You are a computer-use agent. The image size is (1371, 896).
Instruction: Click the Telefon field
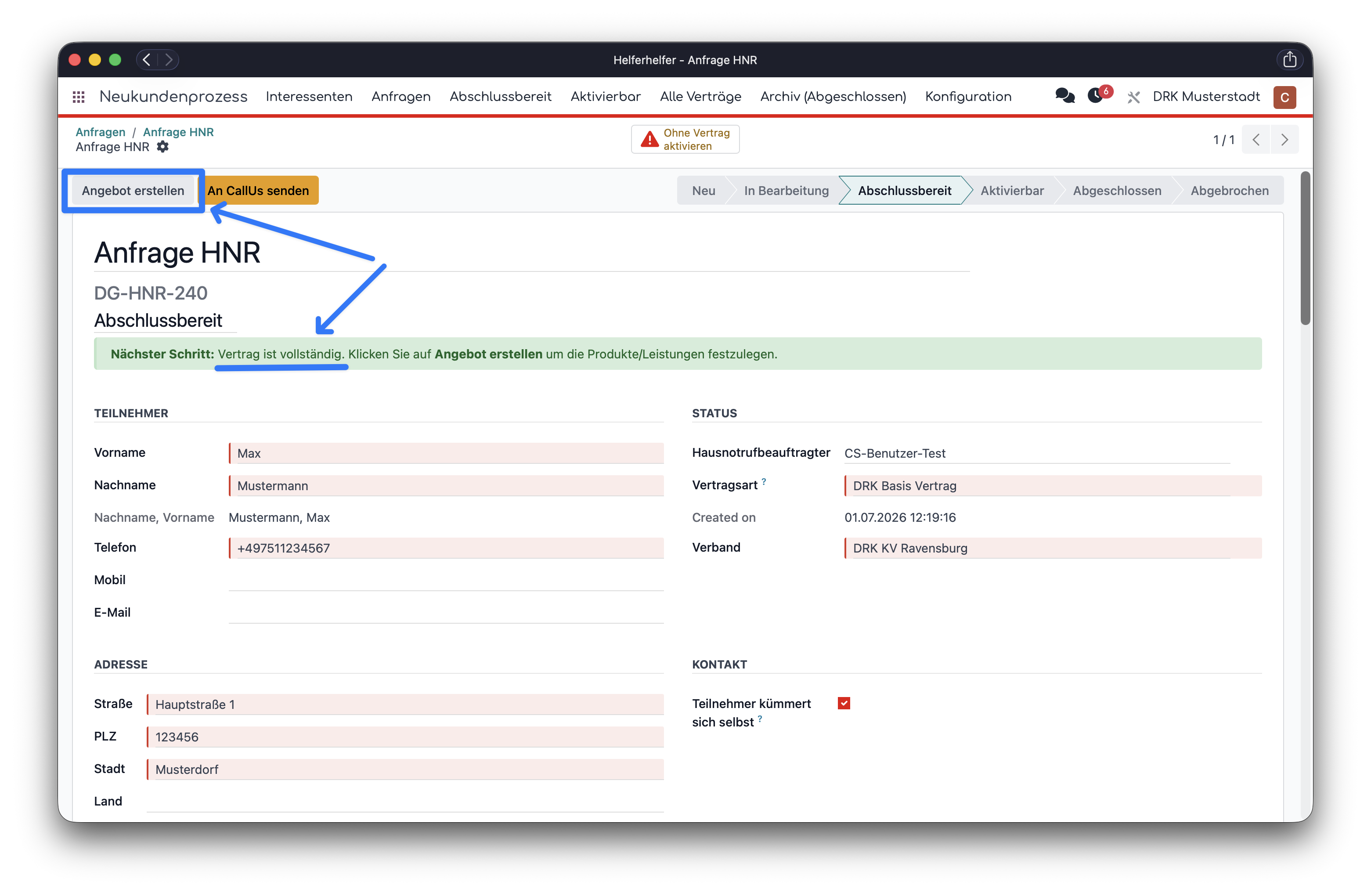[447, 547]
